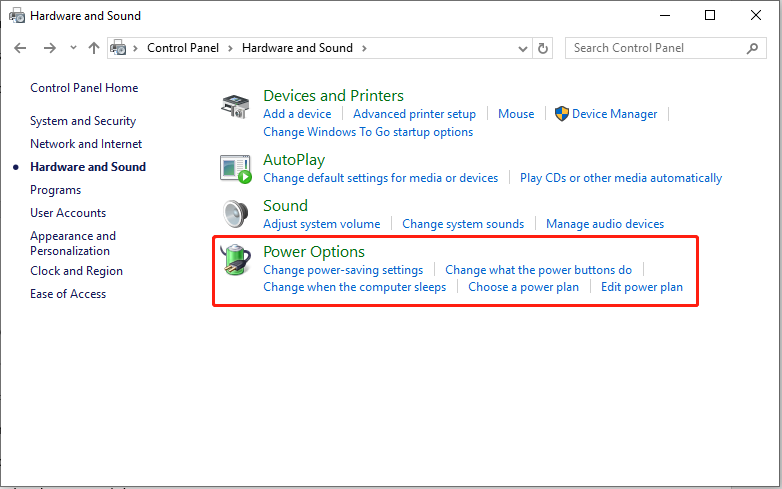This screenshot has height=489, width=782.
Task: Expand the chevron before Control Panel breadcrumb
Action: pyautogui.click(x=135, y=48)
